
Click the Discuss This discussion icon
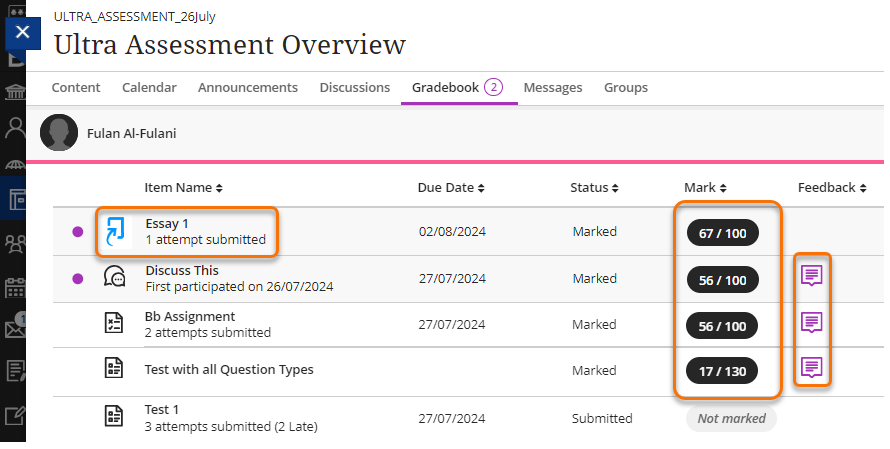click(x=115, y=278)
